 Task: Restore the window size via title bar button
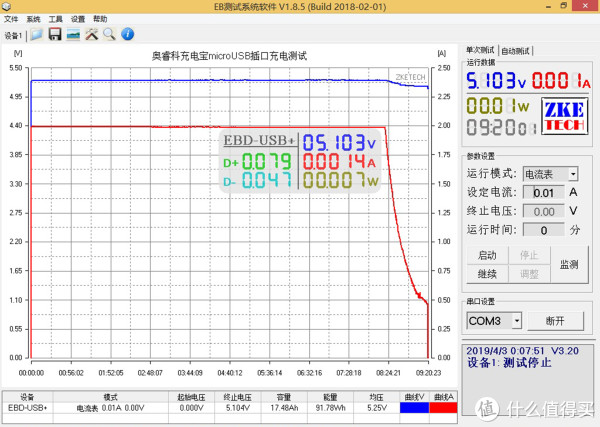click(x=564, y=6)
